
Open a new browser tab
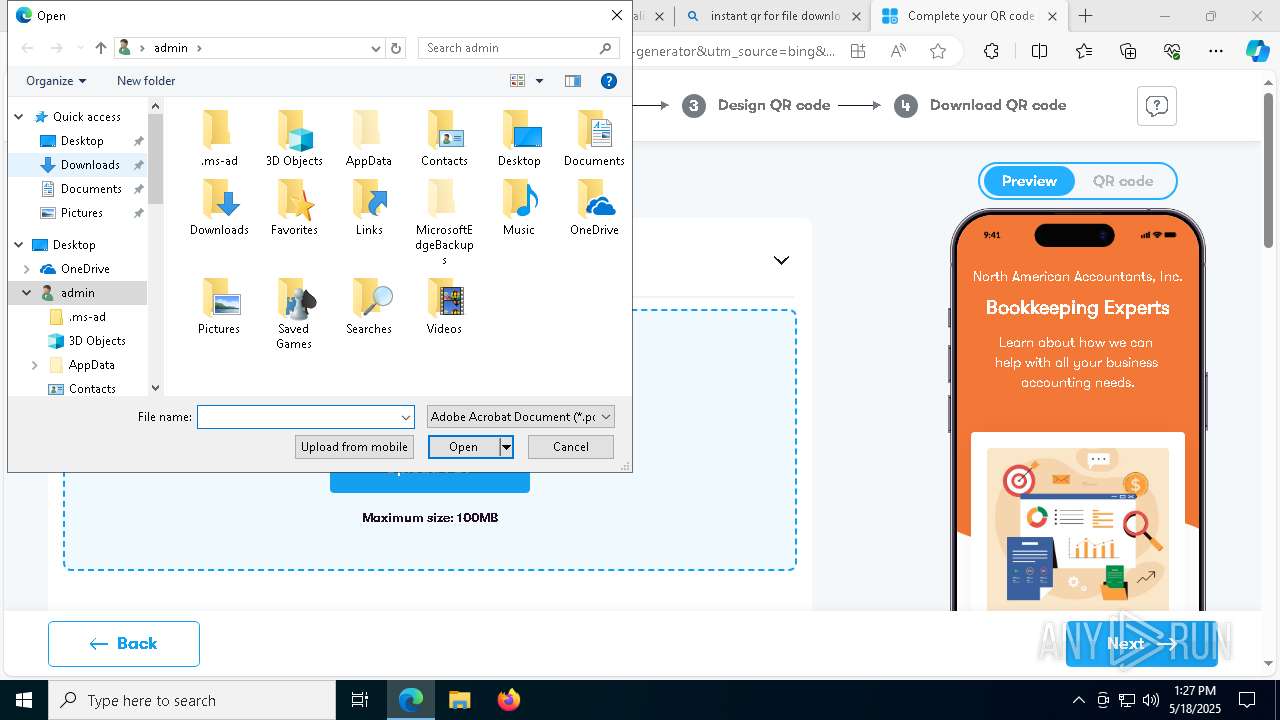(x=1085, y=16)
